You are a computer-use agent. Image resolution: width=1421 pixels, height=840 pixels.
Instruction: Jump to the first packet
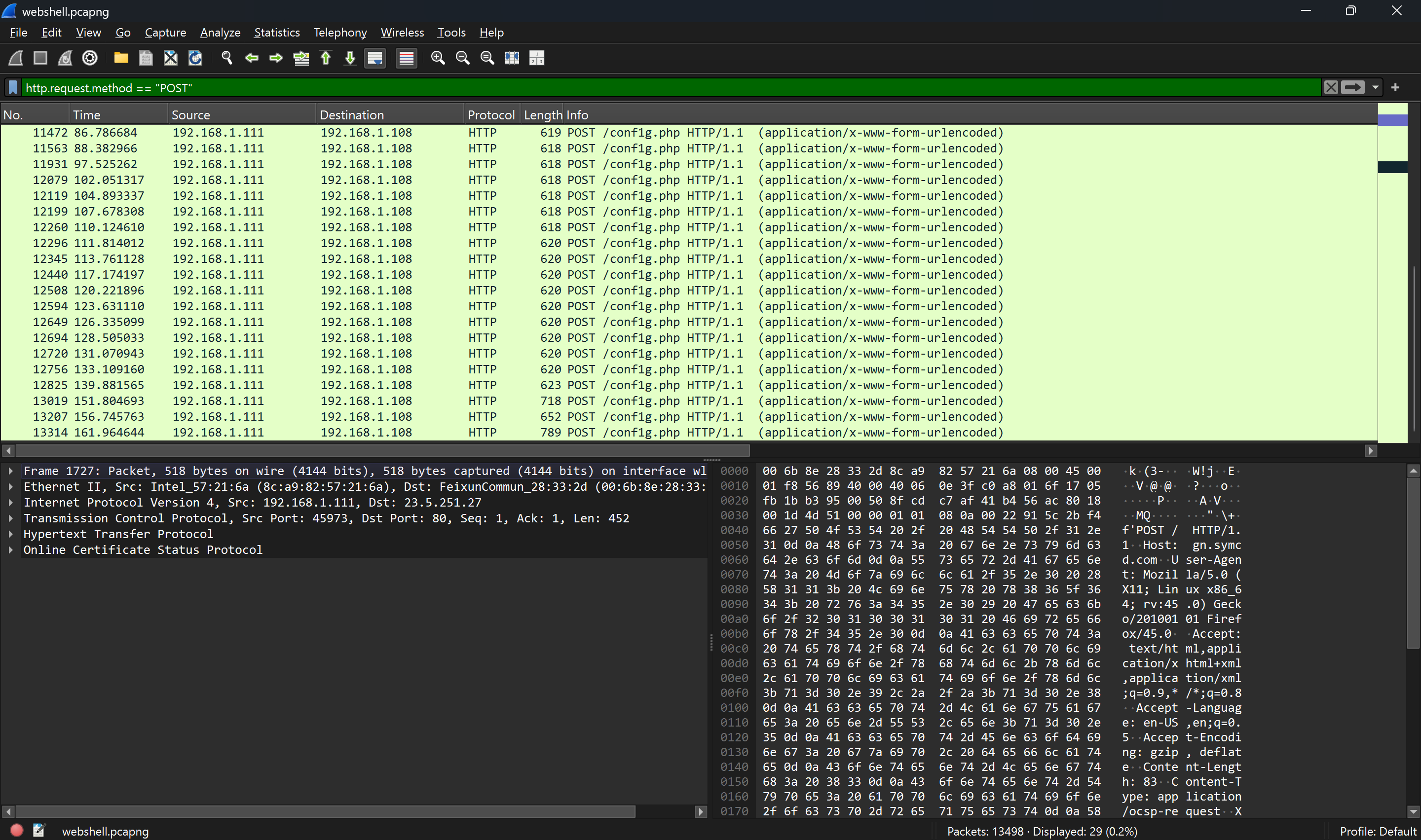point(326,58)
